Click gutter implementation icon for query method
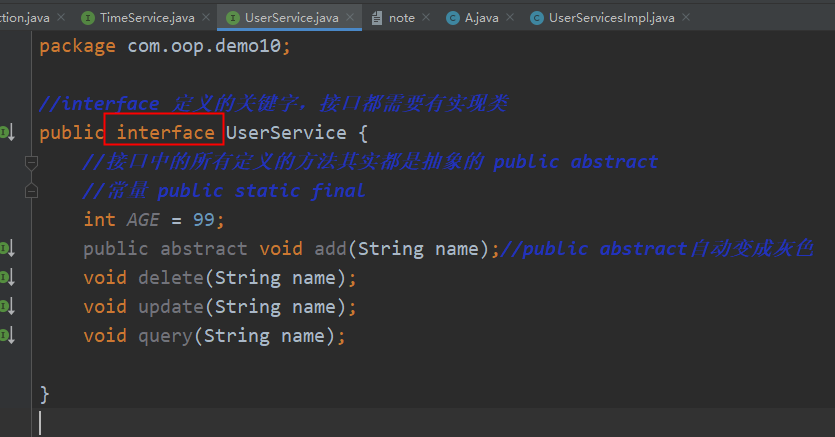Screen dimensions: 835x437 pyautogui.click(x=7, y=336)
